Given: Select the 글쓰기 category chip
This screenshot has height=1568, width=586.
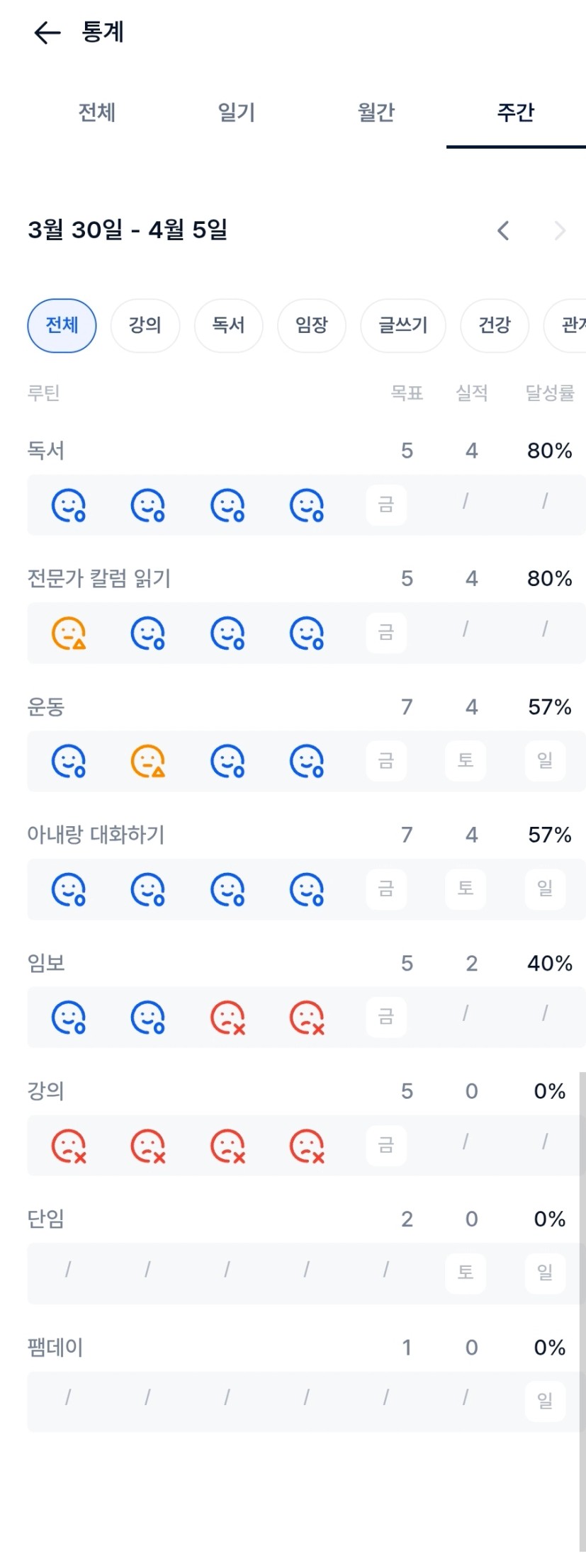Looking at the screenshot, I should (x=403, y=325).
